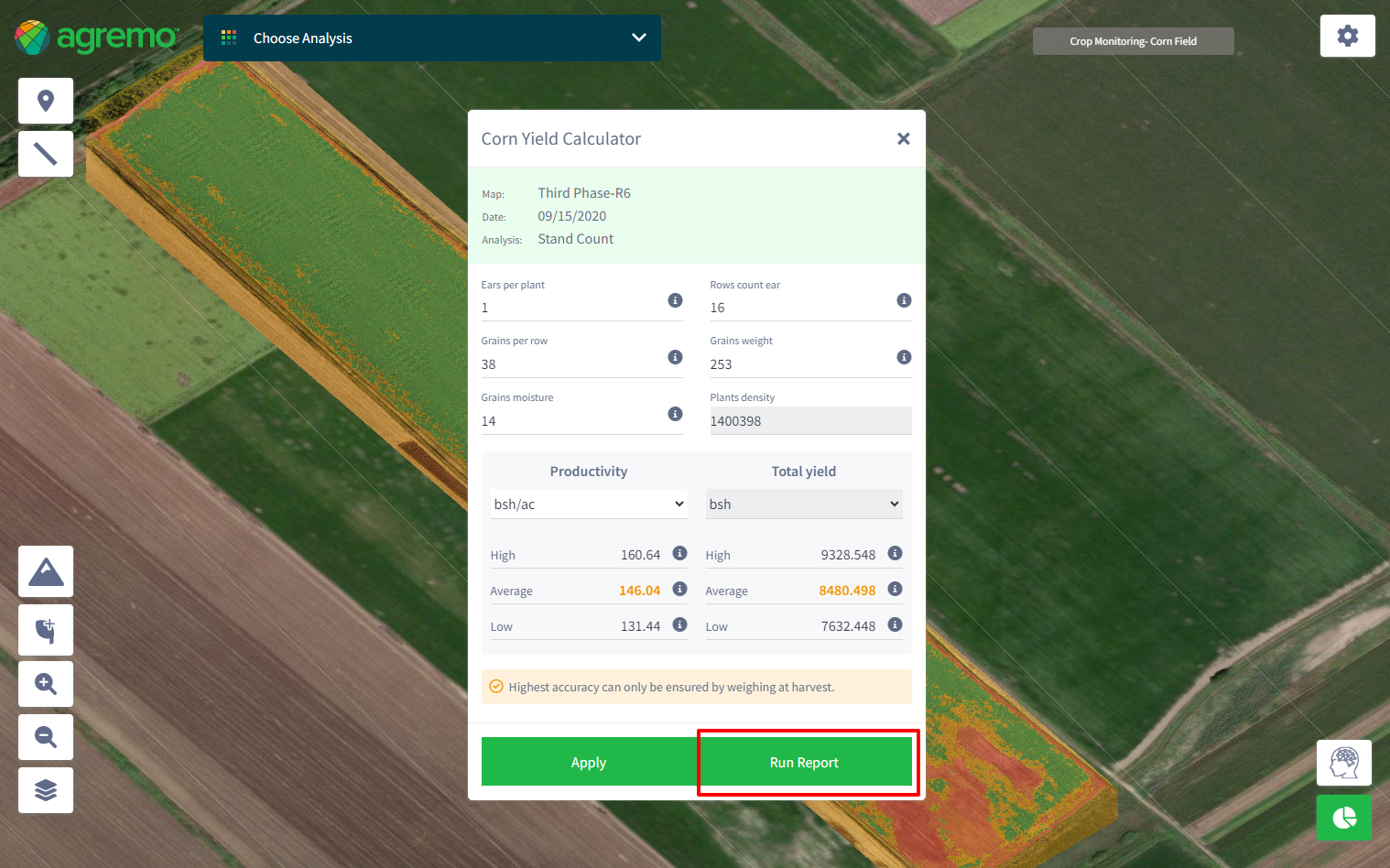Click the green pie chart report icon

(1343, 817)
